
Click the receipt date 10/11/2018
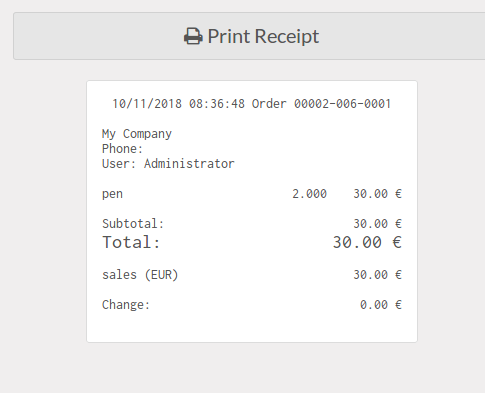tap(147, 104)
